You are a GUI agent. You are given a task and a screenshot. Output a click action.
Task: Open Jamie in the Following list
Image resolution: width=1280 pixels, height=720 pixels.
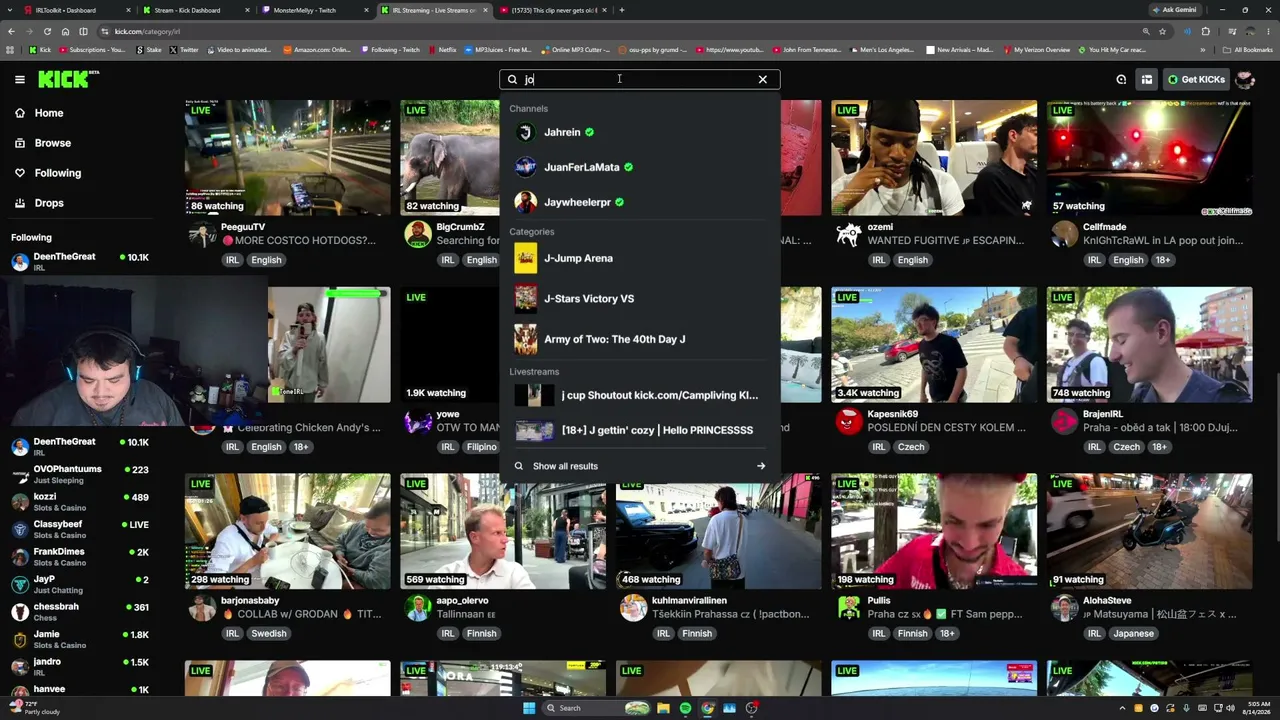[80, 639]
